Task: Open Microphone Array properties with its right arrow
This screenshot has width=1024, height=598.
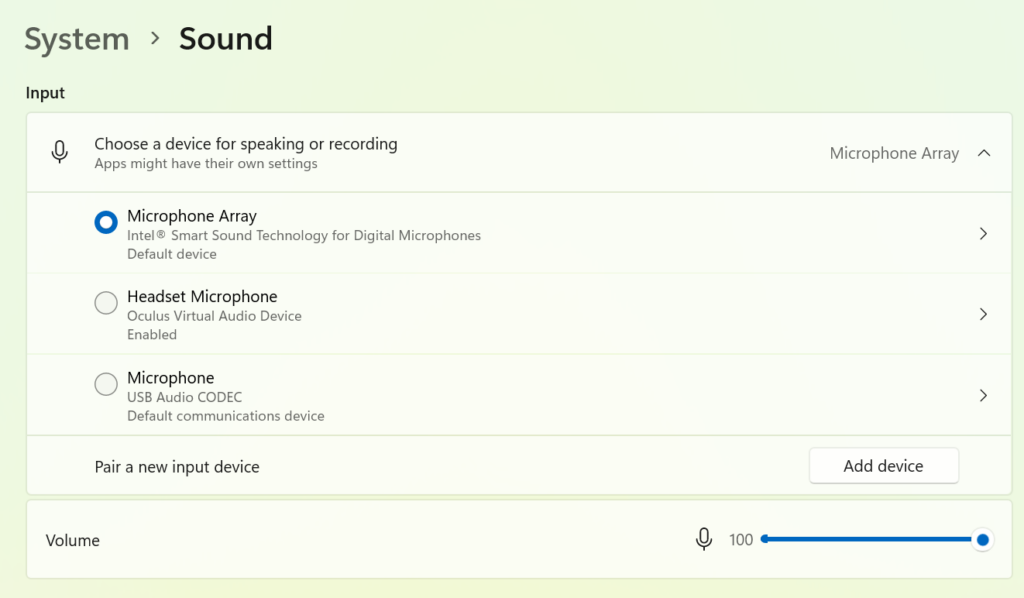Action: click(x=983, y=233)
